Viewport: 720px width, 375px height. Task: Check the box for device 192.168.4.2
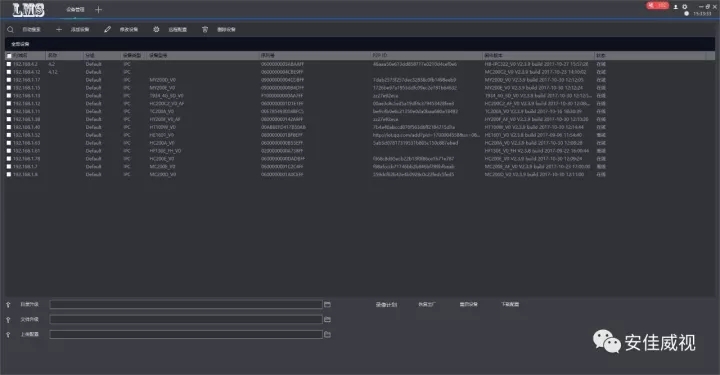click(x=9, y=64)
